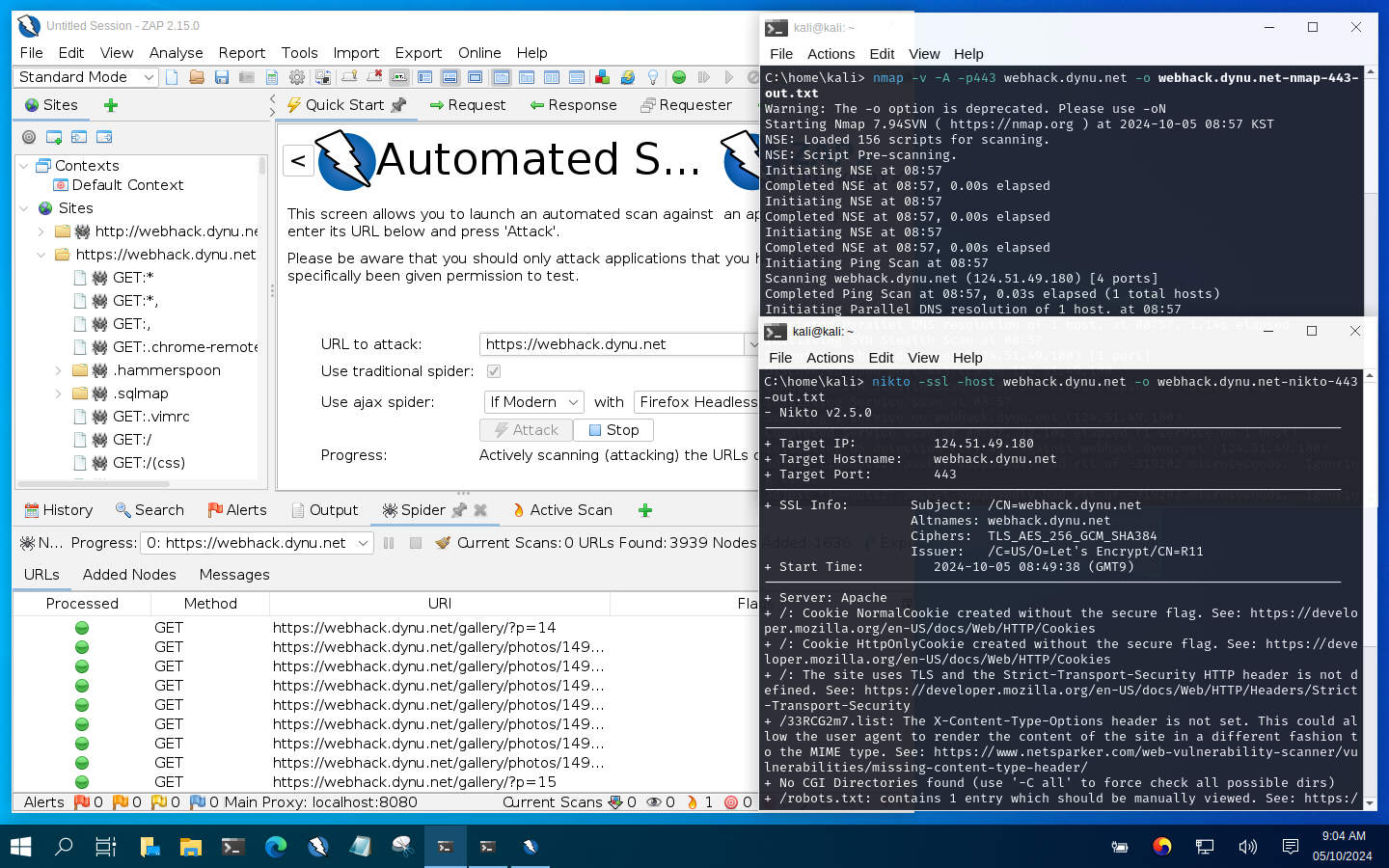
Task: Click the broom clean completed scans icon
Action: (443, 543)
